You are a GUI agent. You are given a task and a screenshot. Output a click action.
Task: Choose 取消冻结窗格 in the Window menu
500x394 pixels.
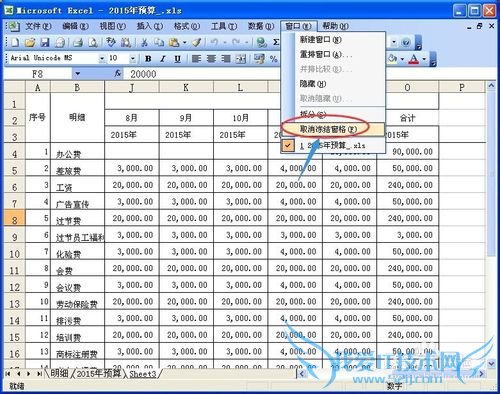(333, 129)
